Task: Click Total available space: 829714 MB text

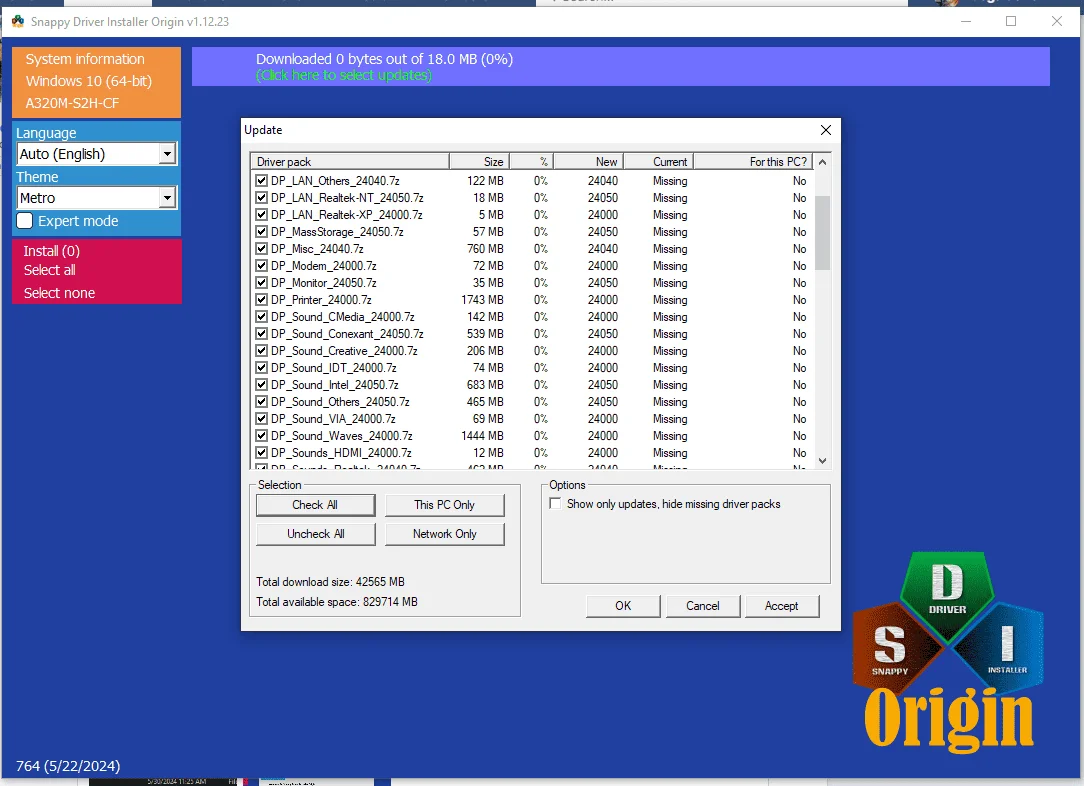Action: pyautogui.click(x=337, y=602)
